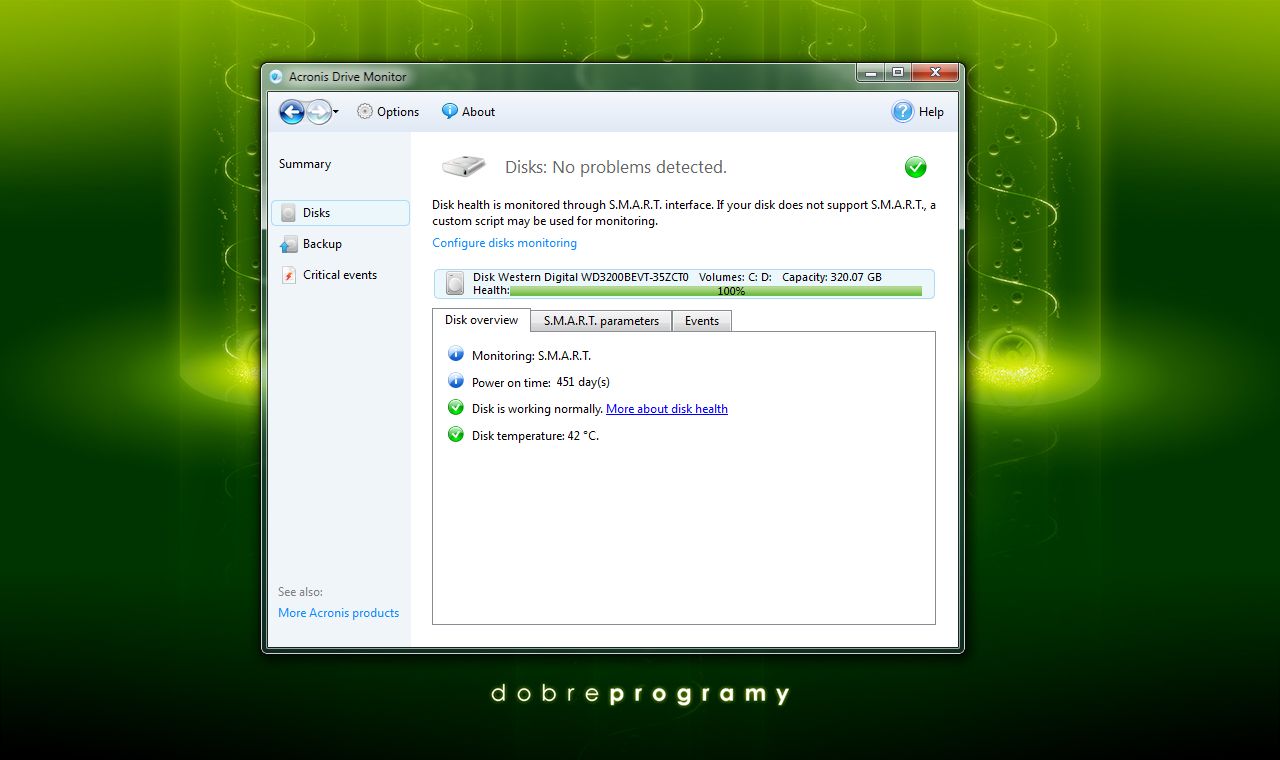Open Critical events section

340,275
